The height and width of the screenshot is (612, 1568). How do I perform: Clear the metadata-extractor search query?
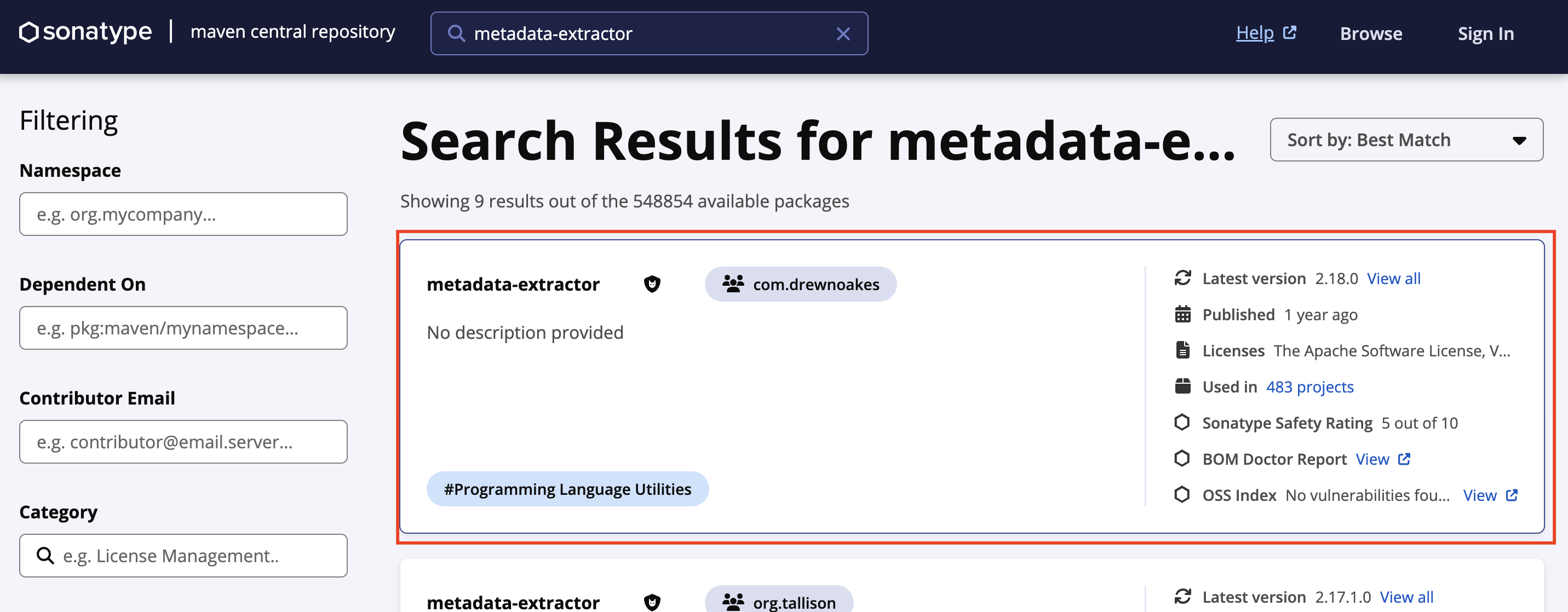tap(843, 33)
